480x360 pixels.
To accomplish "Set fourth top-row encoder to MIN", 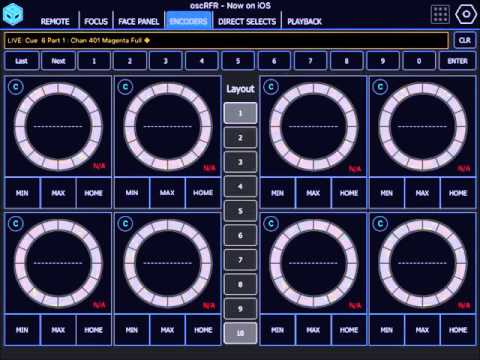I will coord(387,193).
